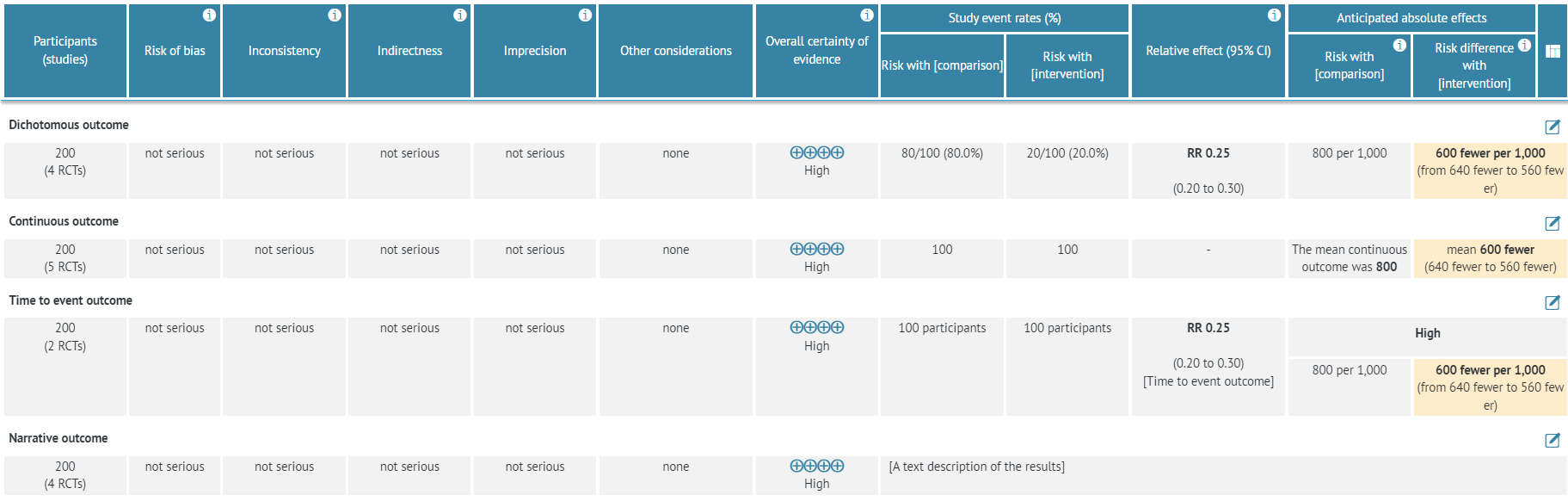Click the bold 'High' baseline risk label

pyautogui.click(x=1428, y=333)
